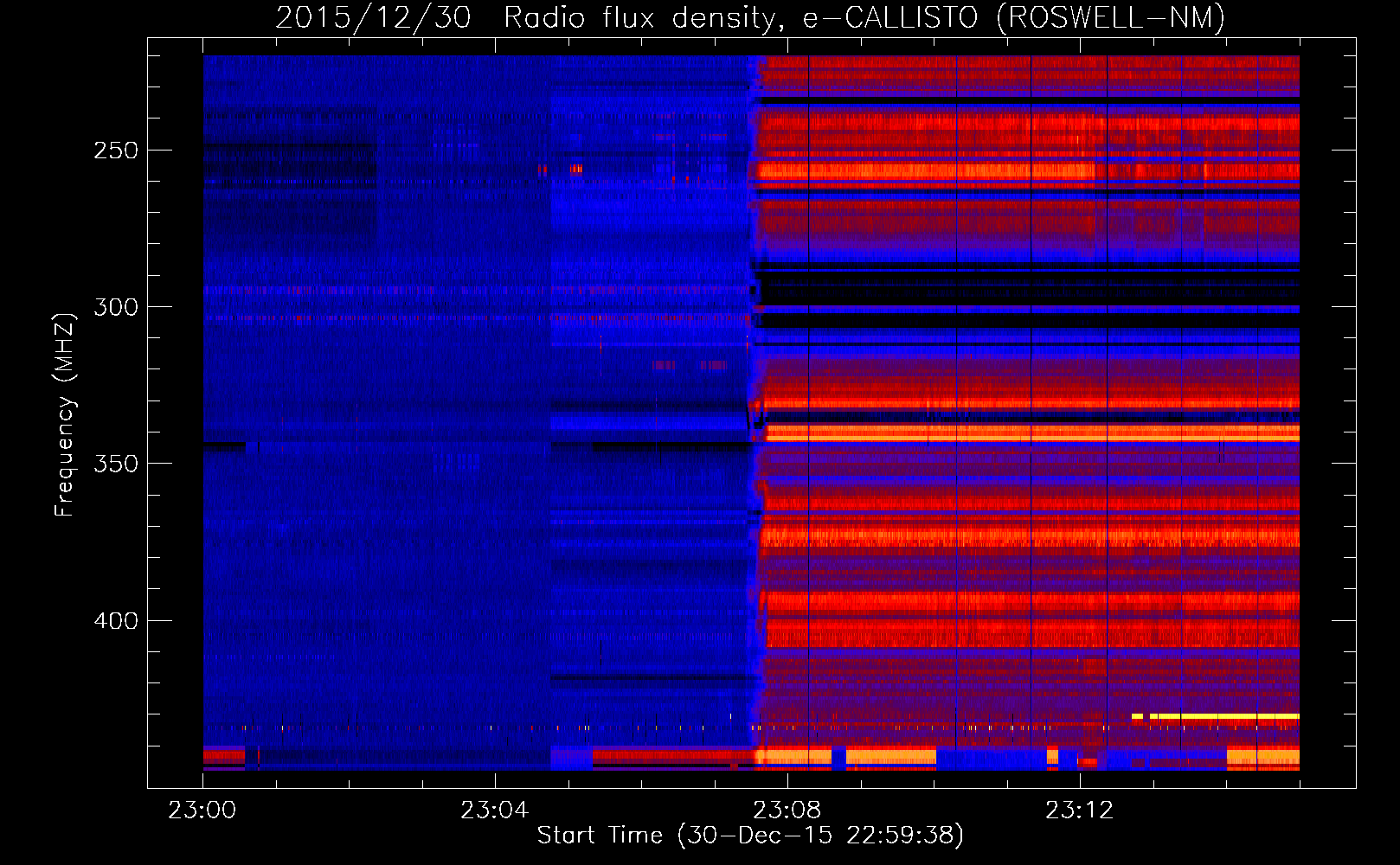The height and width of the screenshot is (865, 1400).
Task: Click the 400 frequency tick label
Action: click(x=116, y=621)
